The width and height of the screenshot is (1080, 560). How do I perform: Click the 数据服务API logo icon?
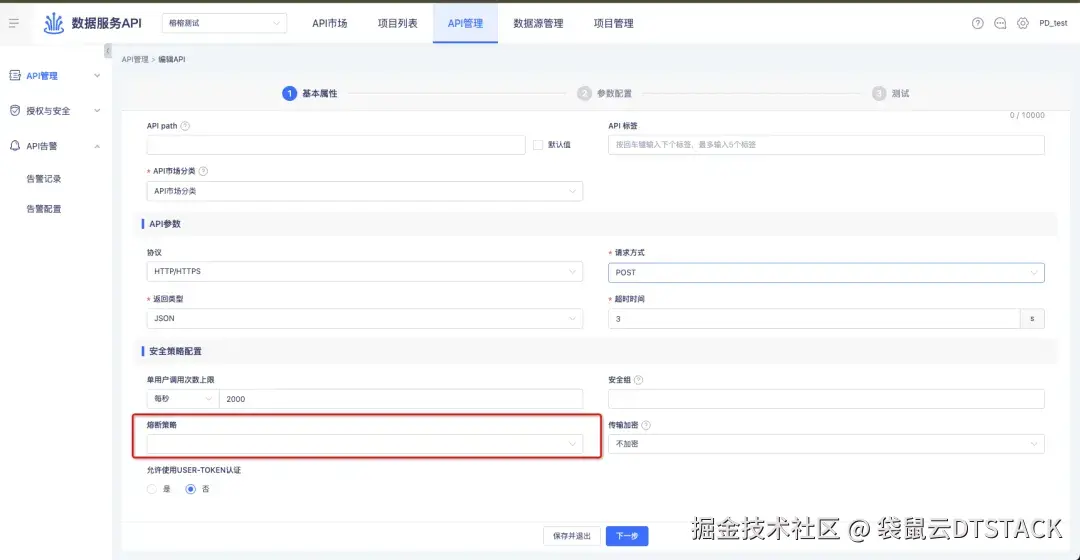54,23
